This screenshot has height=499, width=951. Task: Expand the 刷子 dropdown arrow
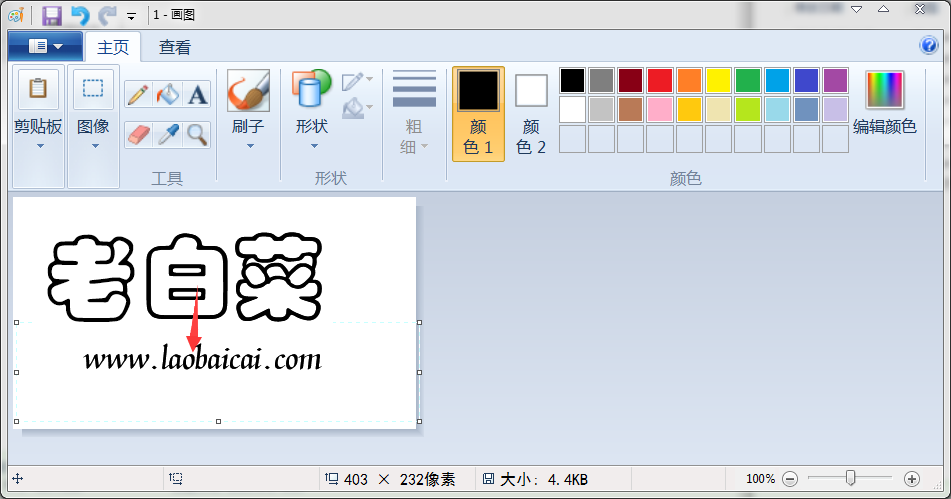[x=250, y=146]
